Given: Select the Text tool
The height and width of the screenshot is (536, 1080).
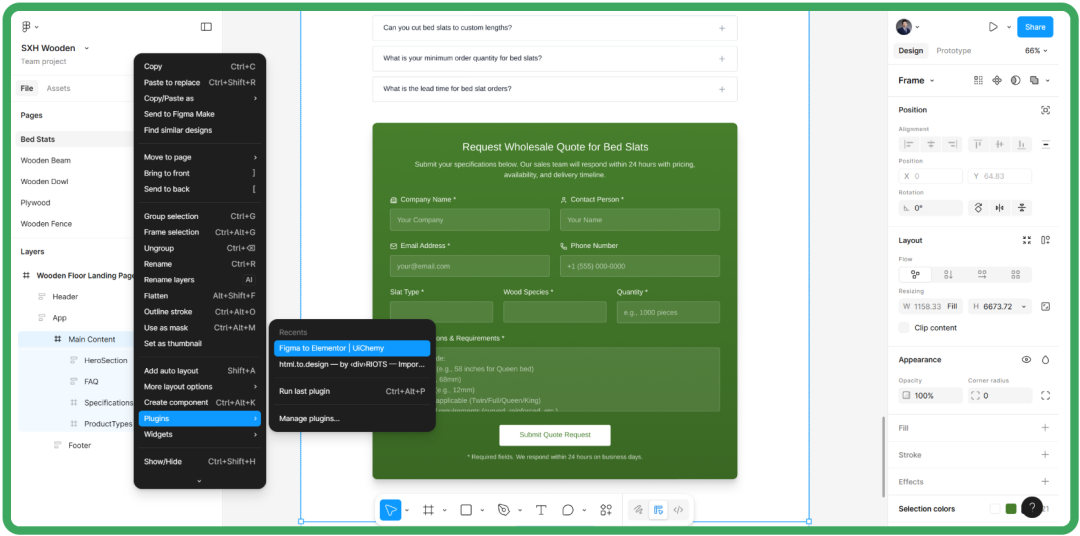Looking at the screenshot, I should pos(541,510).
